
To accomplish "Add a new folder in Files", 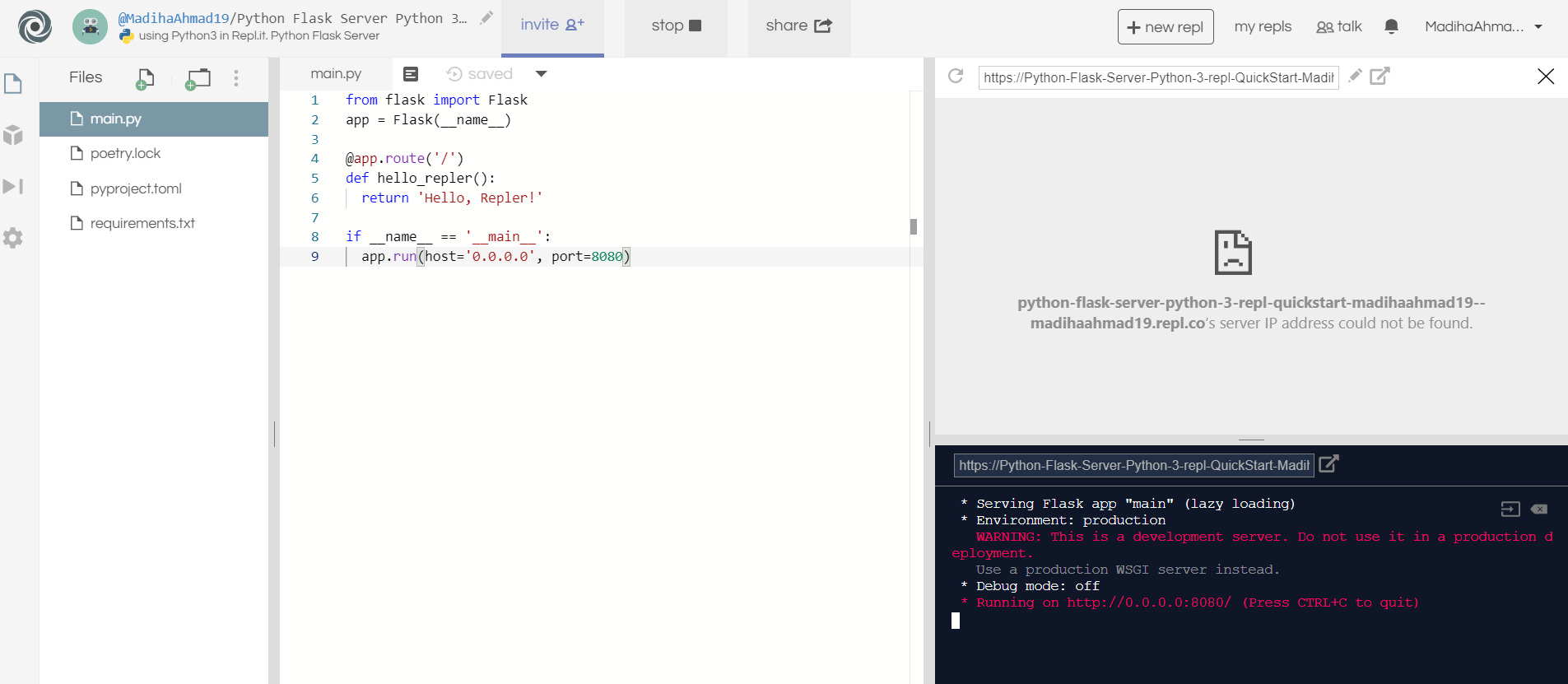I will point(198,78).
